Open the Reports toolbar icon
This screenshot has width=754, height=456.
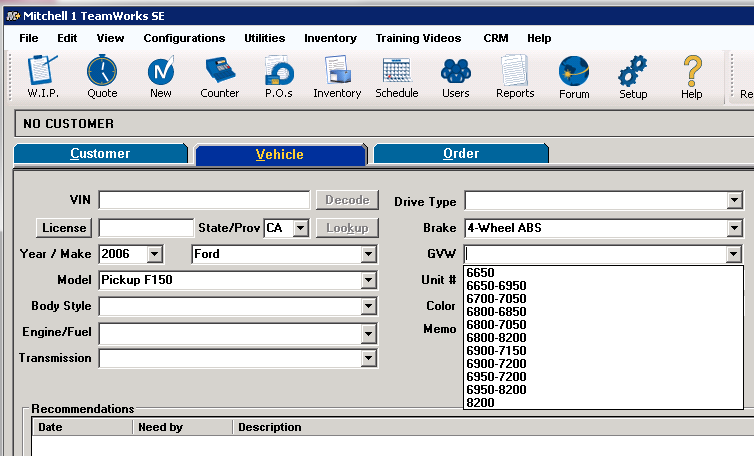(515, 76)
